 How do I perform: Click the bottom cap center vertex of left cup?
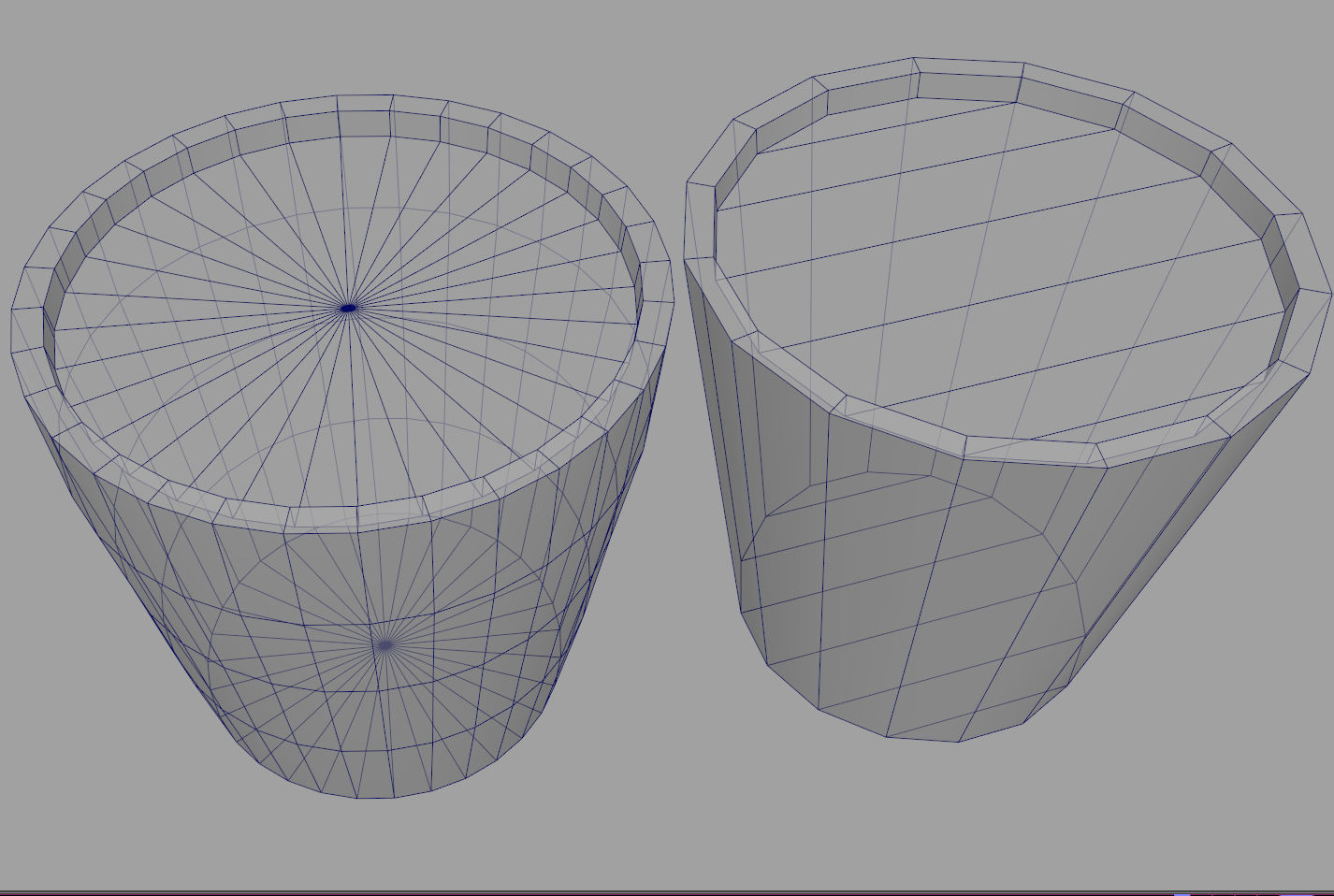point(384,644)
